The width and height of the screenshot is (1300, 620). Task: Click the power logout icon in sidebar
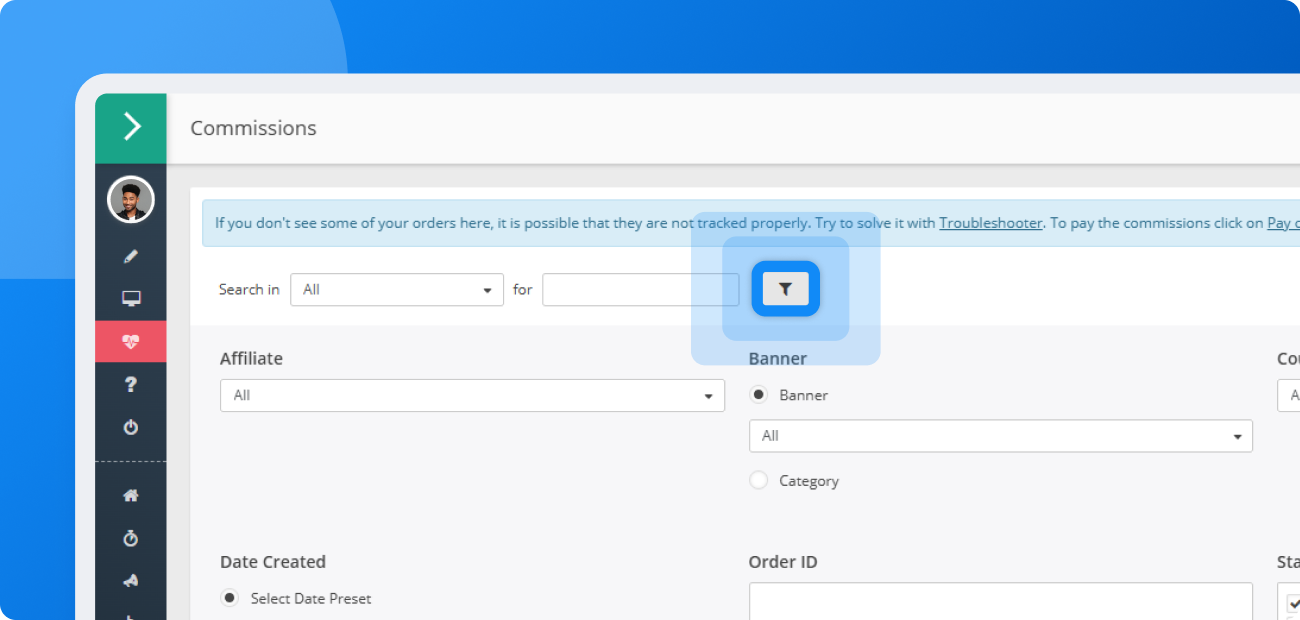tap(130, 426)
